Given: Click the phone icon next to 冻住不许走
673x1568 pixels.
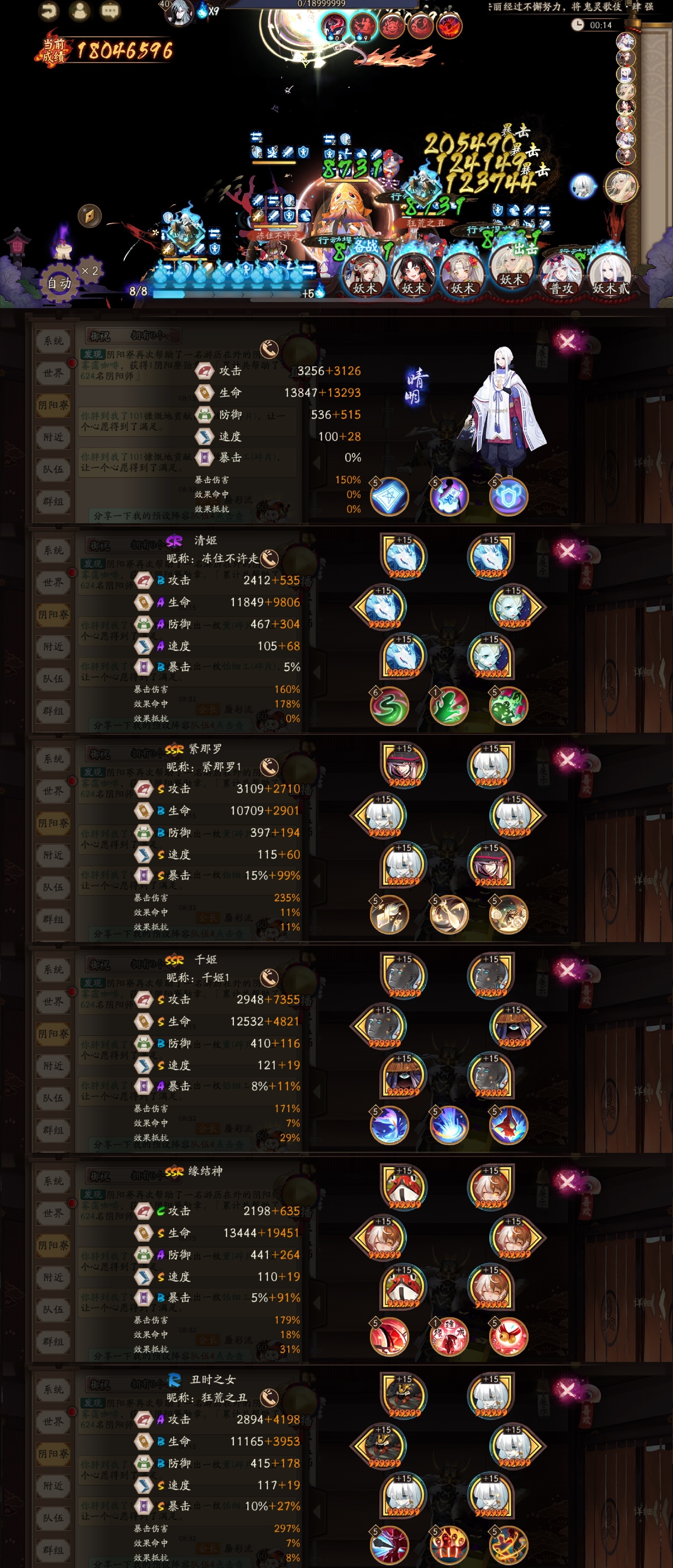Looking at the screenshot, I should coord(270,558).
